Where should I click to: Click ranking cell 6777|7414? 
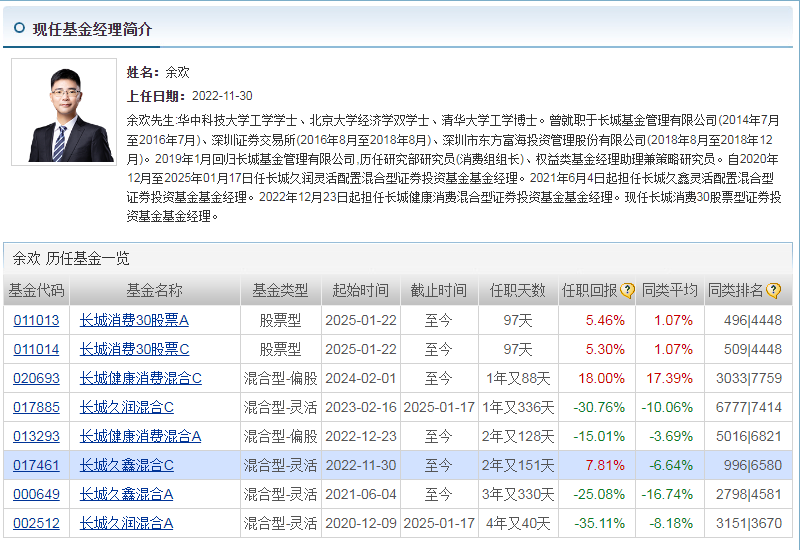pos(748,408)
